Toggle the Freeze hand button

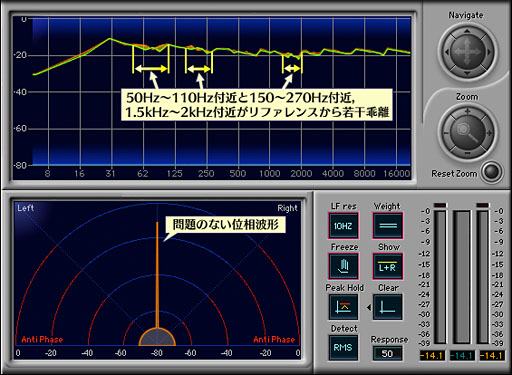344,266
